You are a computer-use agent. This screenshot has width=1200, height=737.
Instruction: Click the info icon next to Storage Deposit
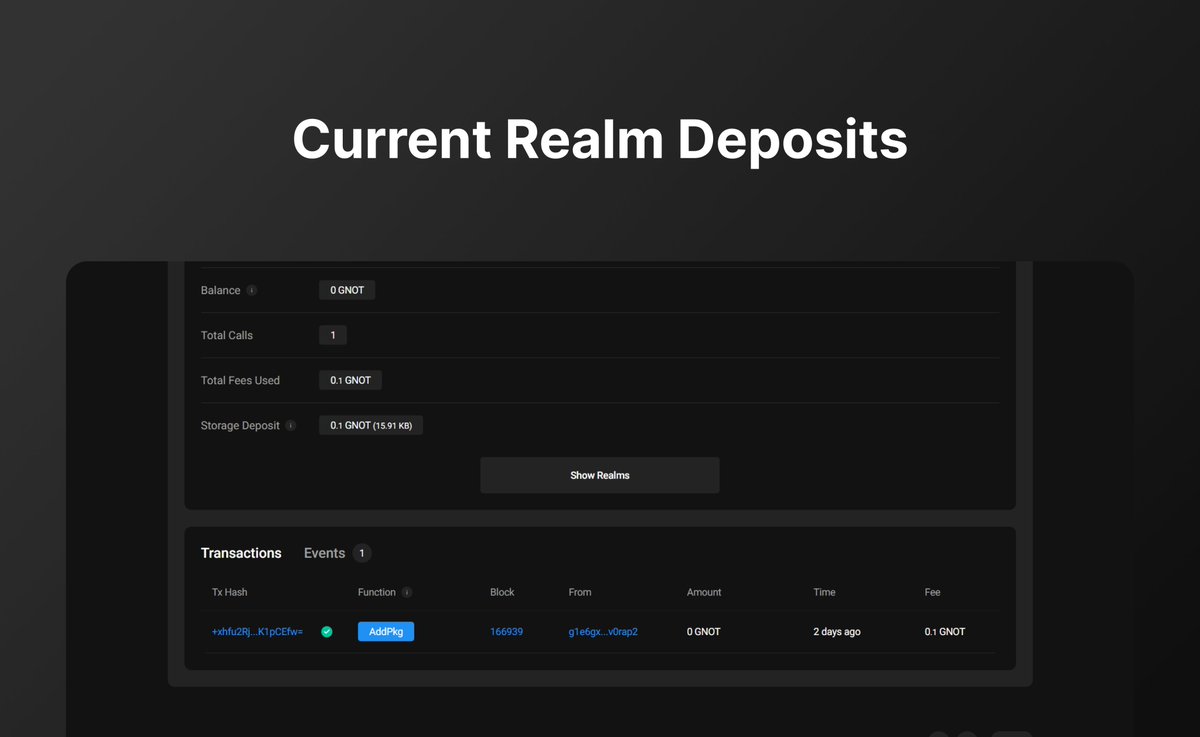click(x=291, y=426)
